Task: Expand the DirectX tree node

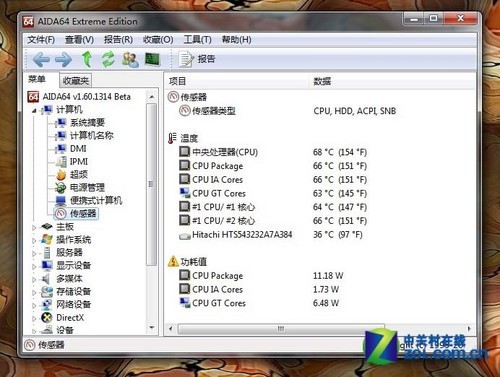Action: tap(34, 318)
